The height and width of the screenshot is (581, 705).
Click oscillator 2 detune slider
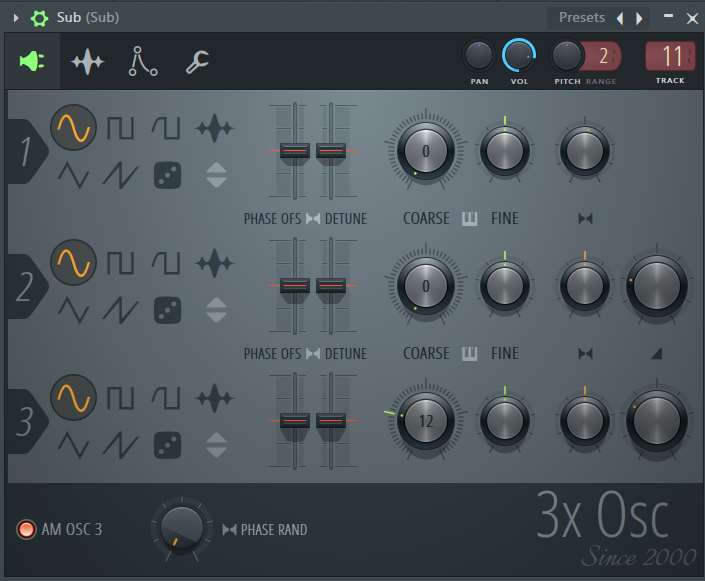point(331,286)
